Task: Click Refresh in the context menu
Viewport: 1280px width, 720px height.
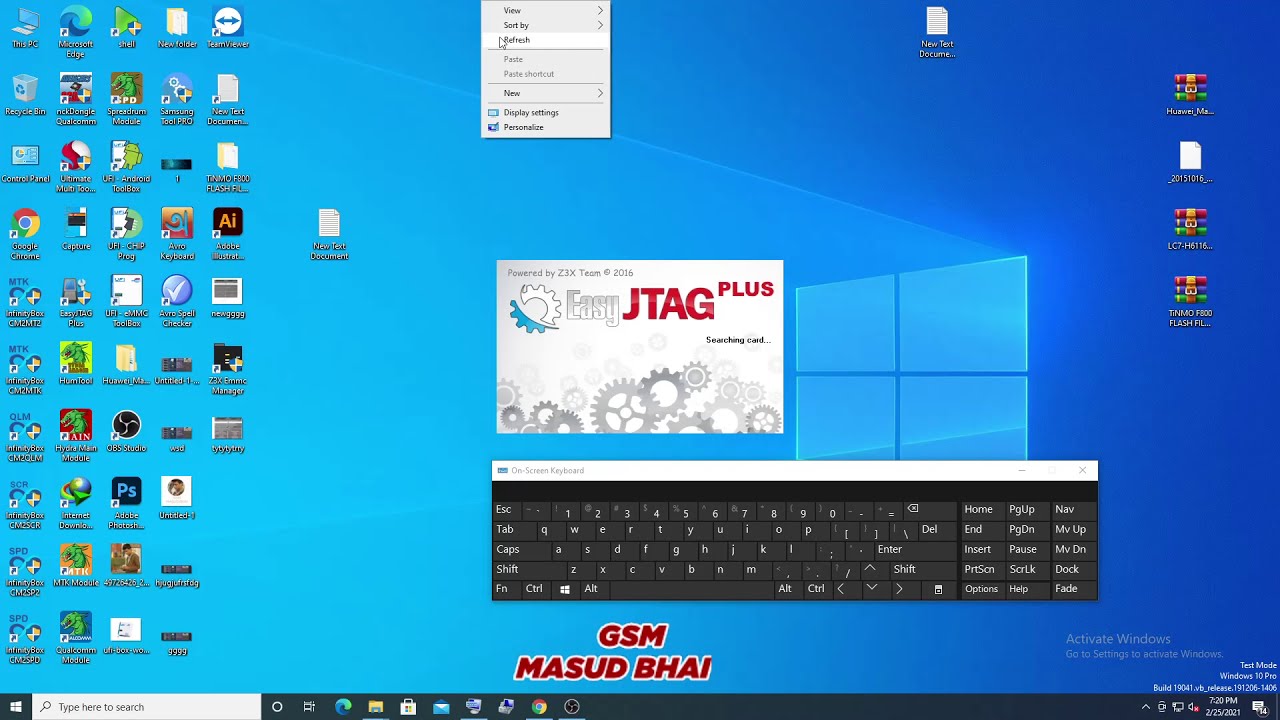Action: click(x=546, y=40)
